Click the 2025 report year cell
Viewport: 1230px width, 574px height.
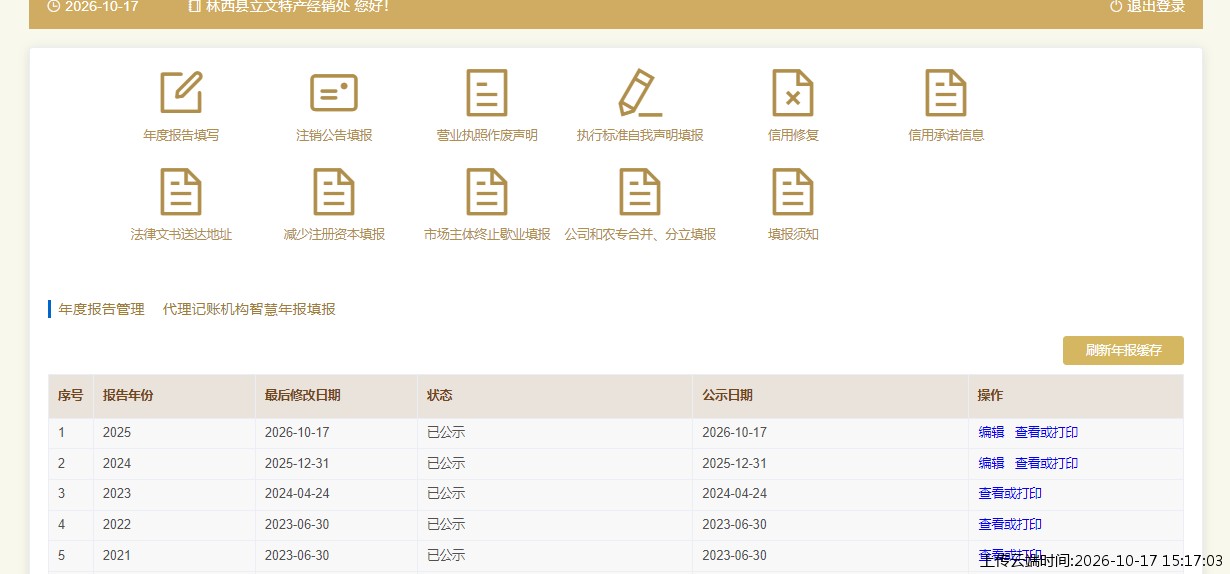click(174, 433)
